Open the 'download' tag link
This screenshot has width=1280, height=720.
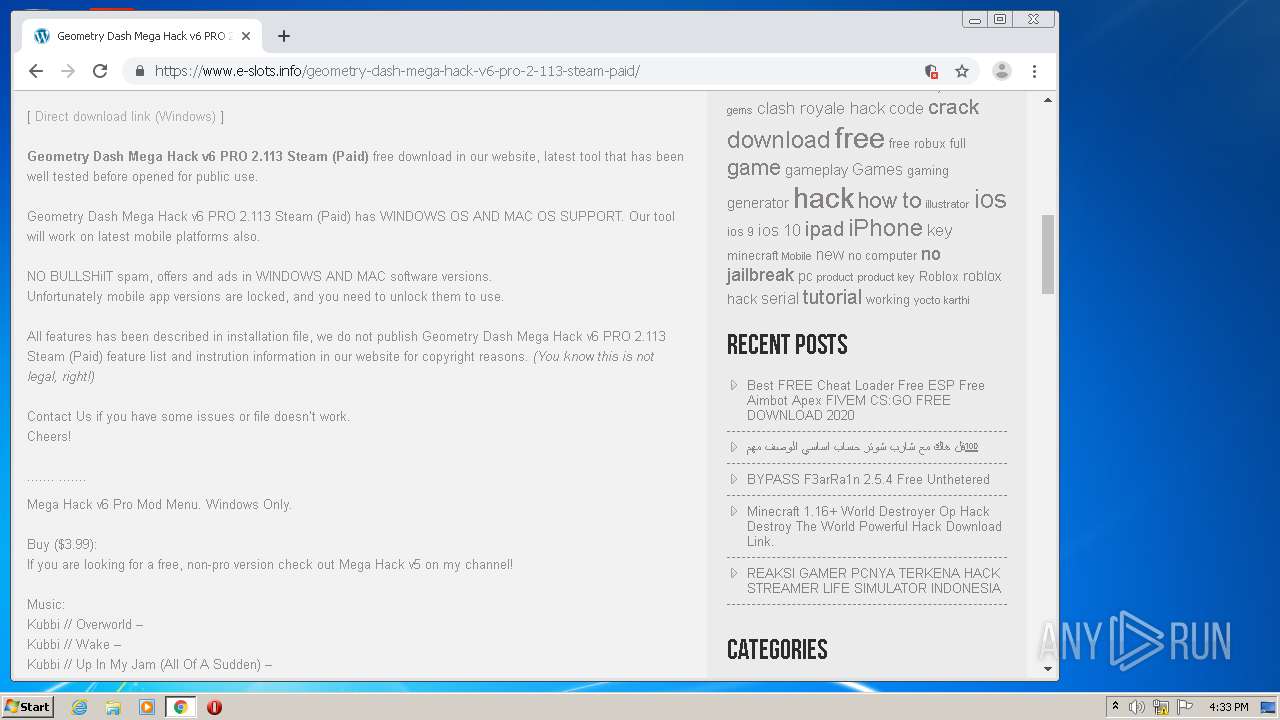tap(778, 139)
